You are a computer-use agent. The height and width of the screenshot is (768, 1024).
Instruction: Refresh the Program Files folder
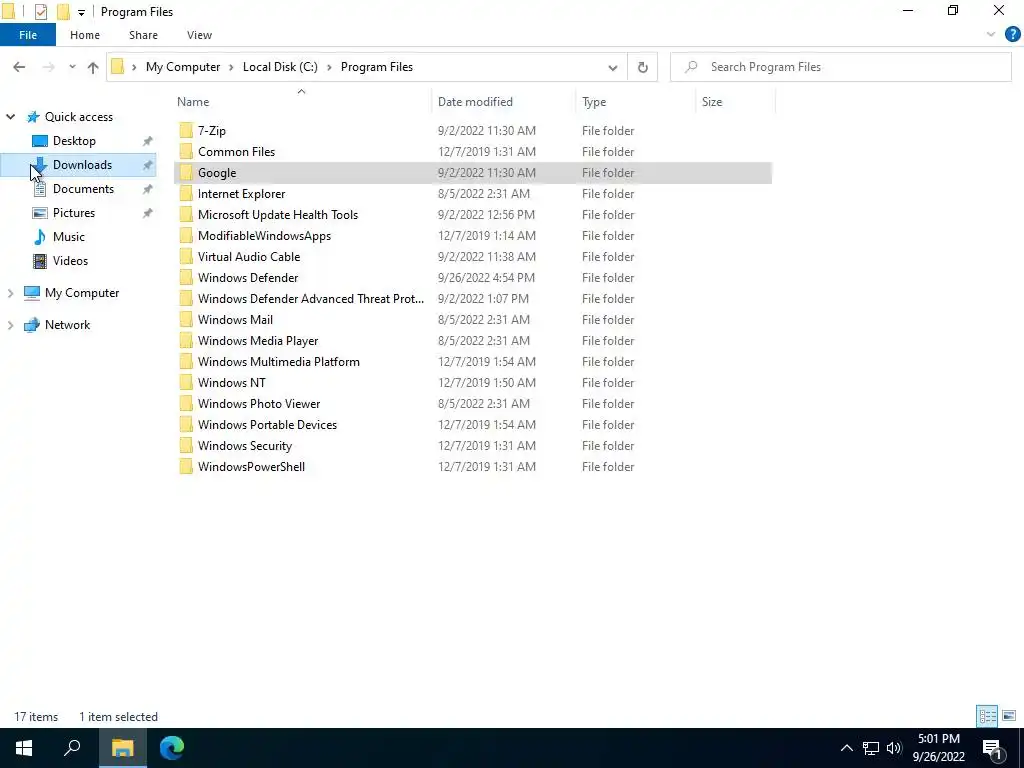pos(643,67)
